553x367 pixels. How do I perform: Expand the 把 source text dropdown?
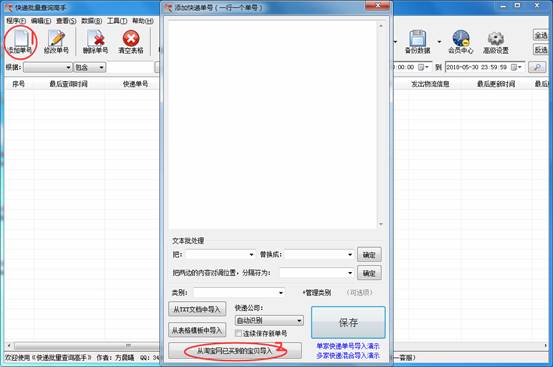[x=251, y=255]
